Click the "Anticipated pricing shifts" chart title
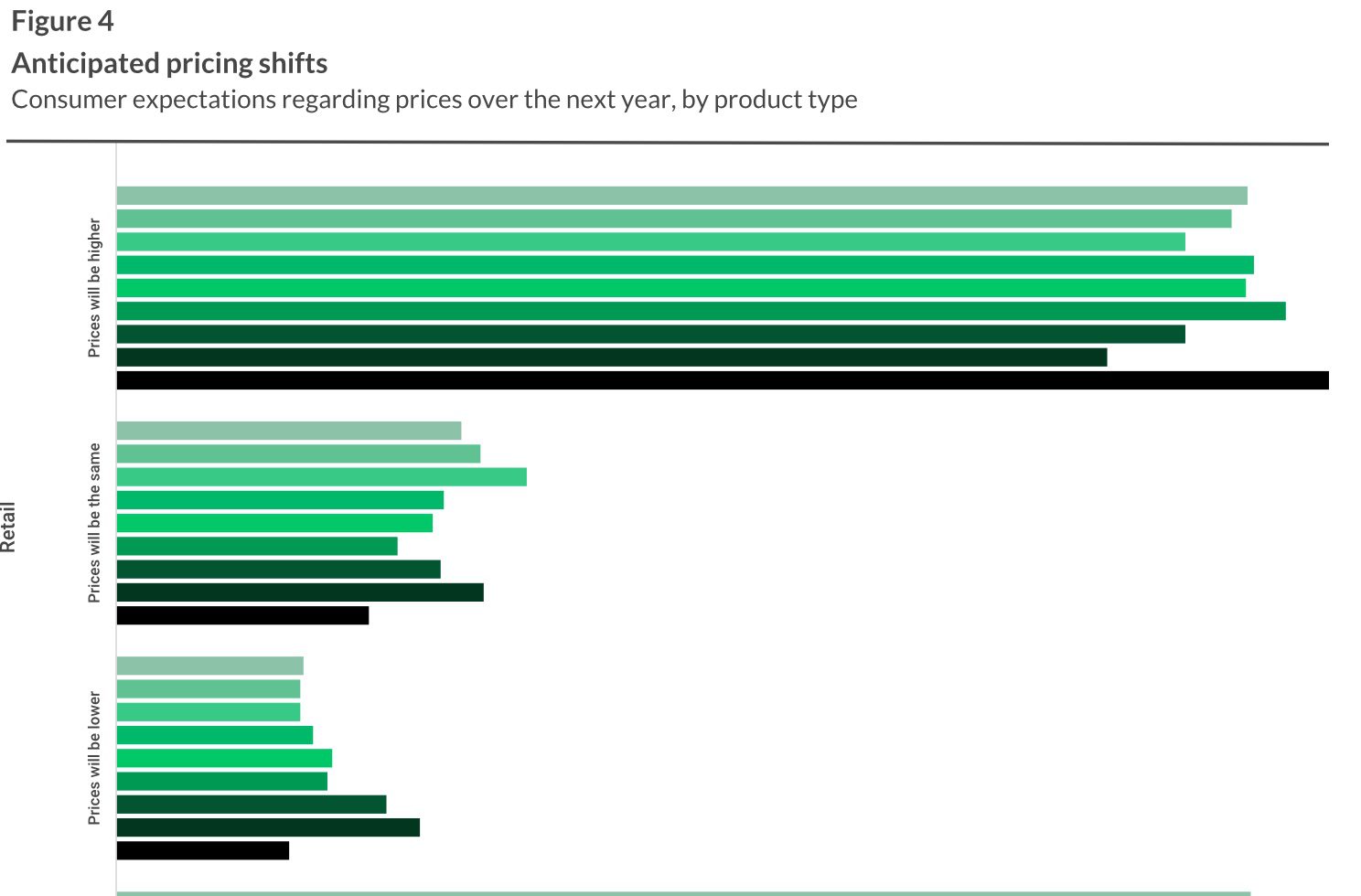The height and width of the screenshot is (896, 1361). pyautogui.click(x=169, y=63)
